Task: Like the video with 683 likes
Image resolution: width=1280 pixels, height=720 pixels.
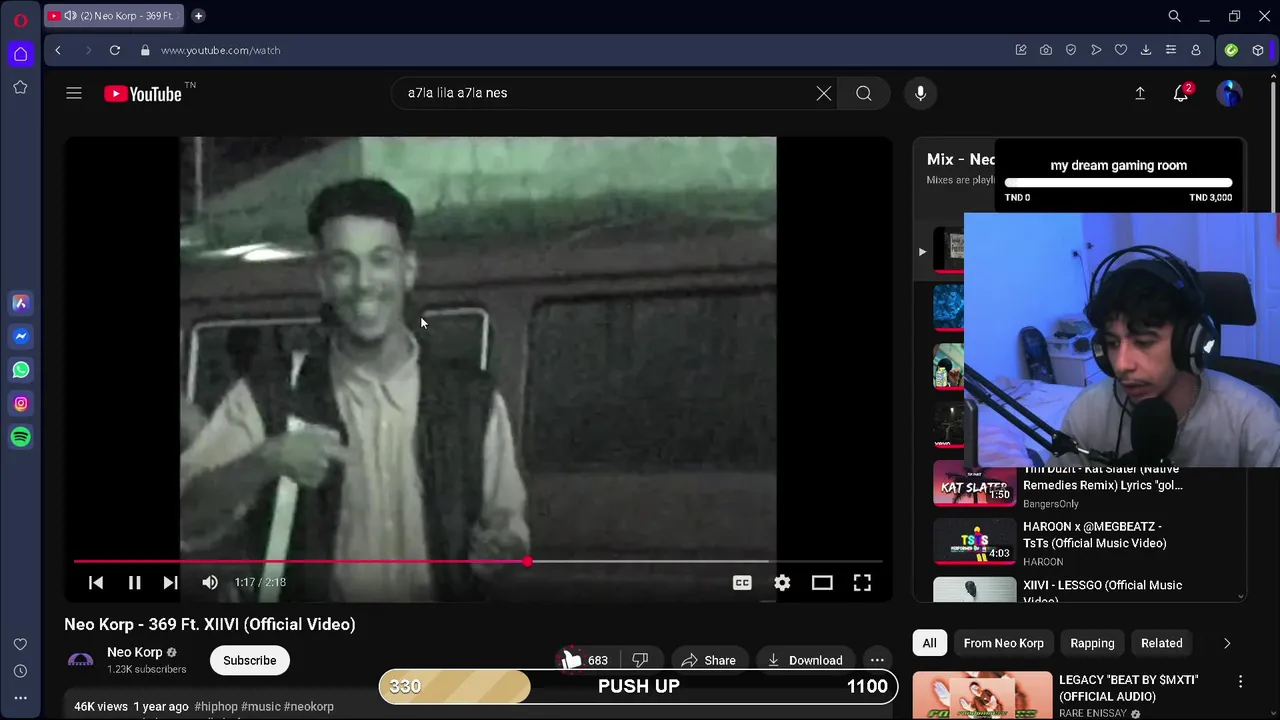Action: click(586, 660)
